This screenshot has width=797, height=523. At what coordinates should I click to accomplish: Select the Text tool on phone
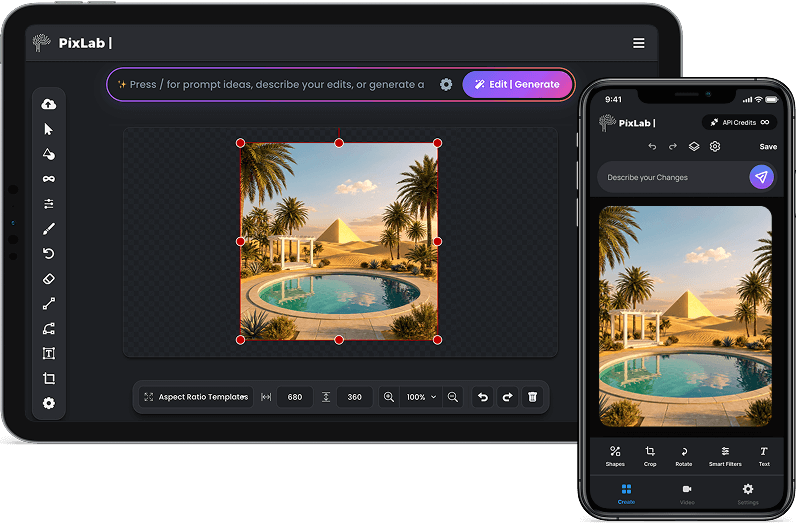(x=764, y=456)
